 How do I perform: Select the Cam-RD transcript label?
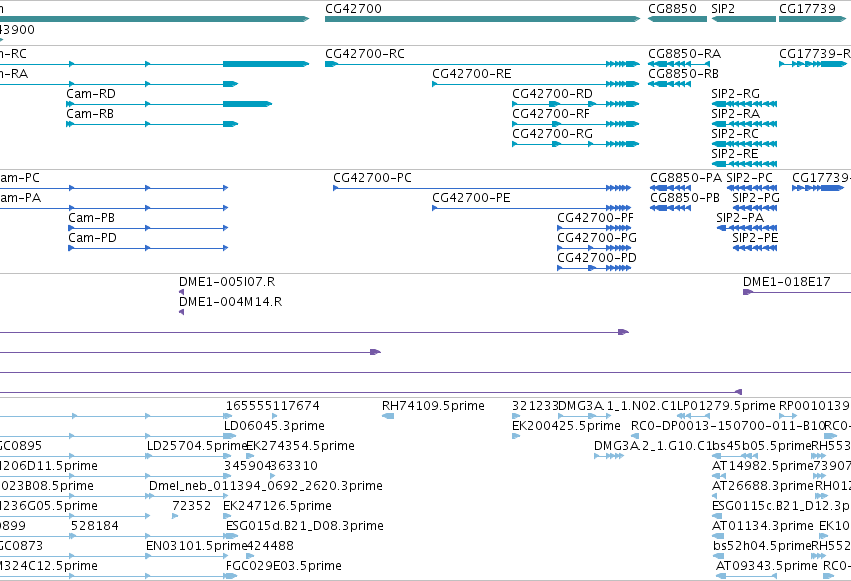(91, 94)
